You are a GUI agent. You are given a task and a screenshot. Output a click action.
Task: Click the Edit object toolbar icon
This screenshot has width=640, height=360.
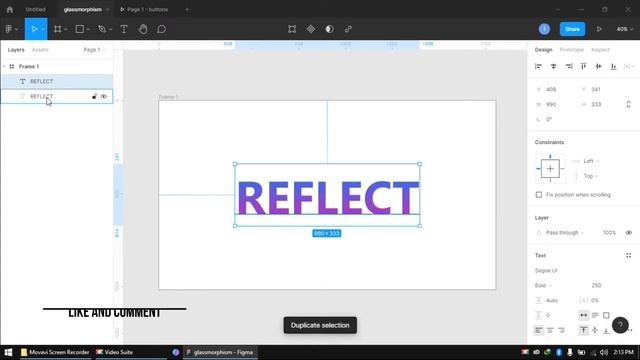(x=292, y=29)
